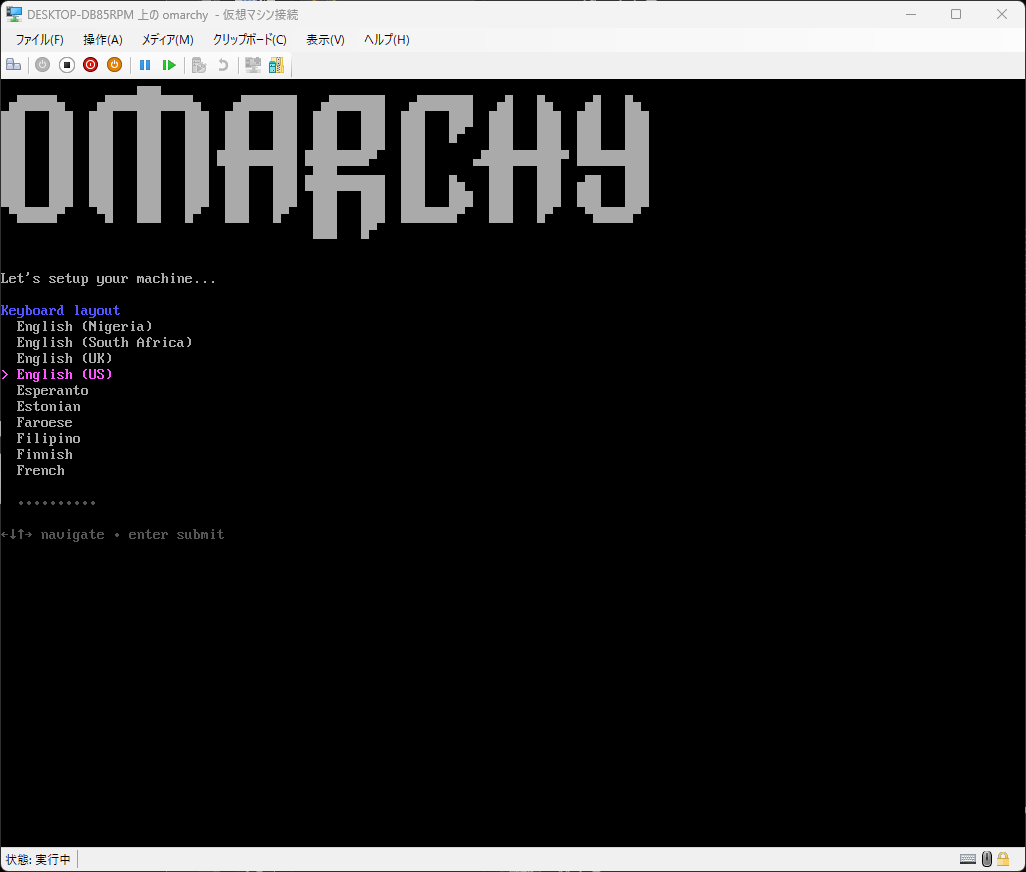Send Ctrl+Alt+Delete with the keyboard toolbar icon
Screen dimensions: 1026x872
14,65
